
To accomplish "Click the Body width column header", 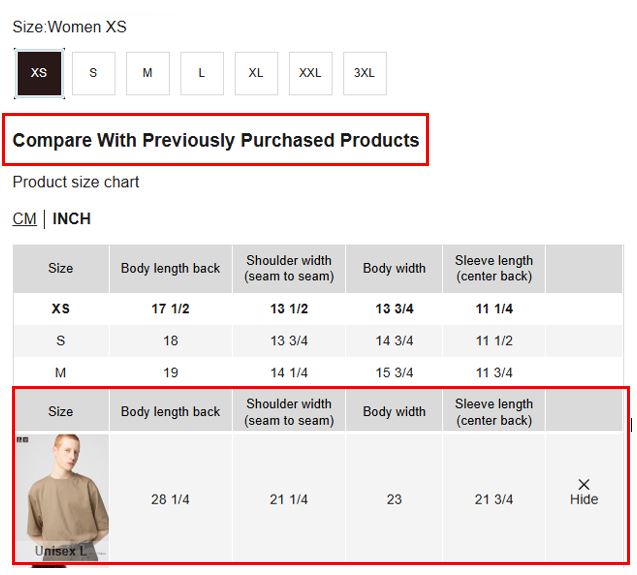I will pyautogui.click(x=394, y=269).
